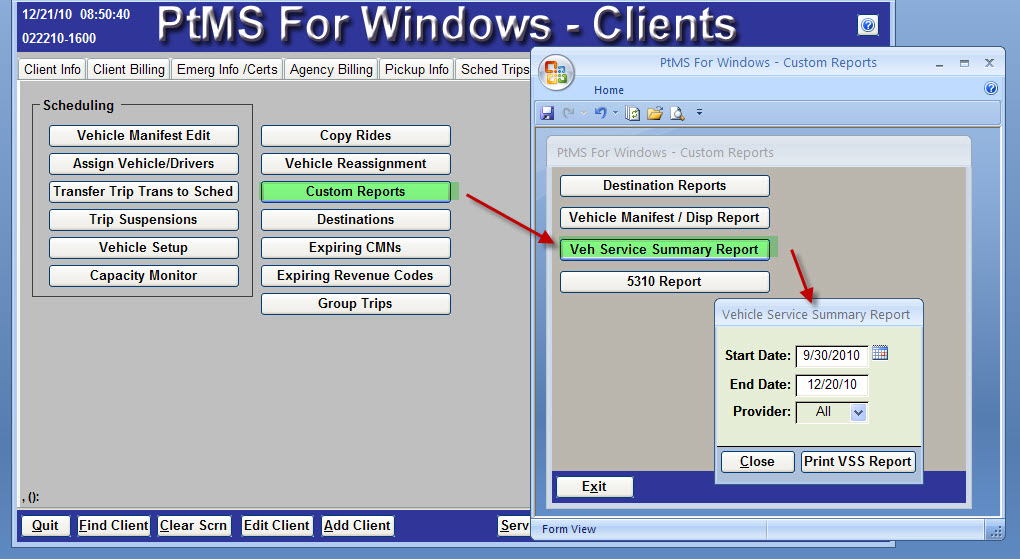Switch to the Client Info tab
This screenshot has height=559, width=1020.
click(x=52, y=69)
